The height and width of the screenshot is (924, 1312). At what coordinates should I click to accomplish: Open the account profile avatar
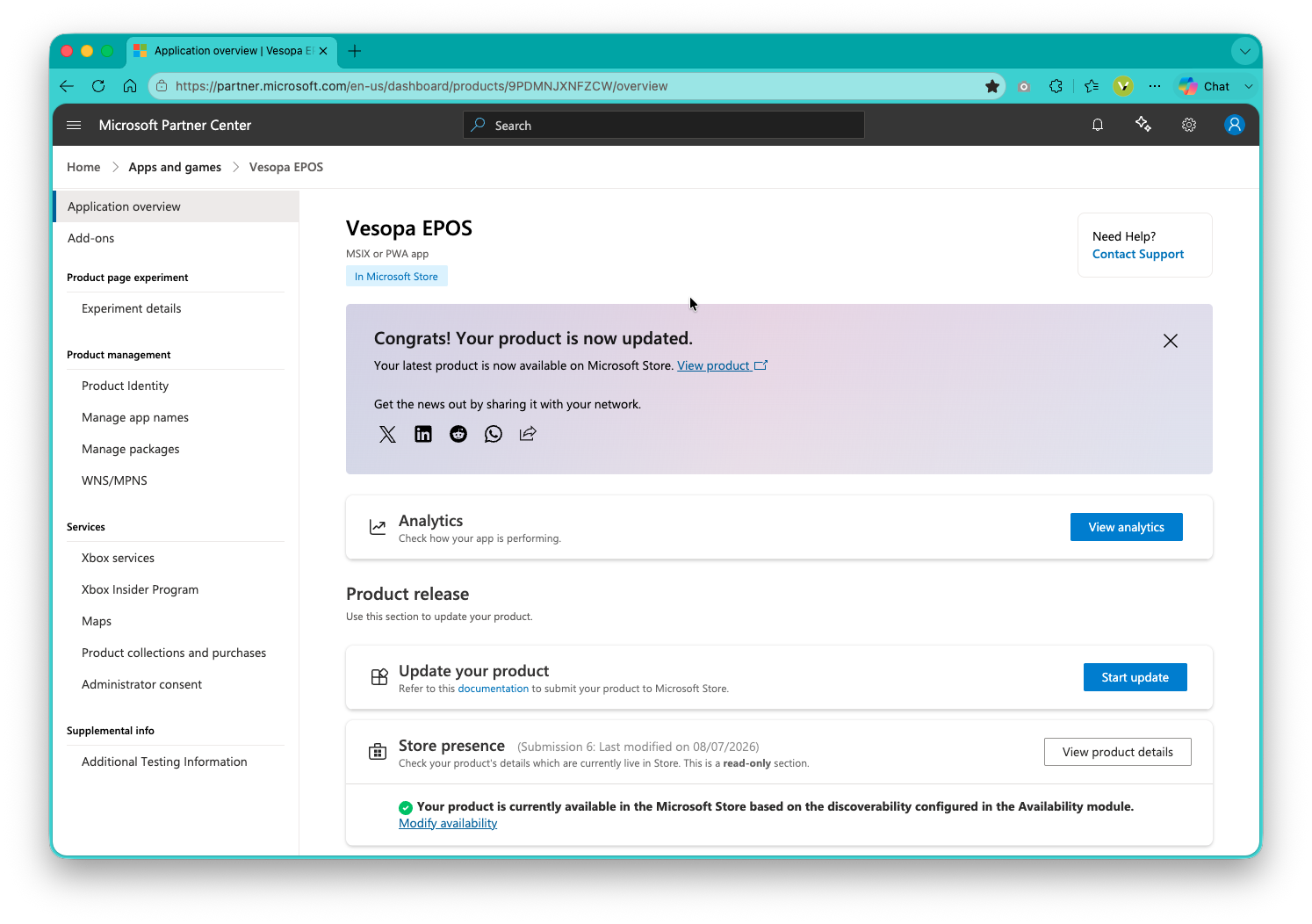pos(1235,125)
